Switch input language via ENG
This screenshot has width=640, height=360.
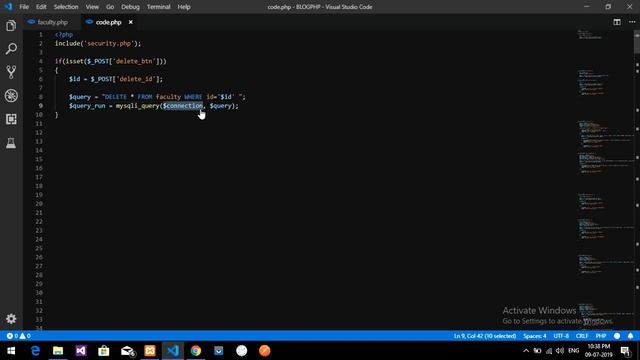(x=573, y=351)
